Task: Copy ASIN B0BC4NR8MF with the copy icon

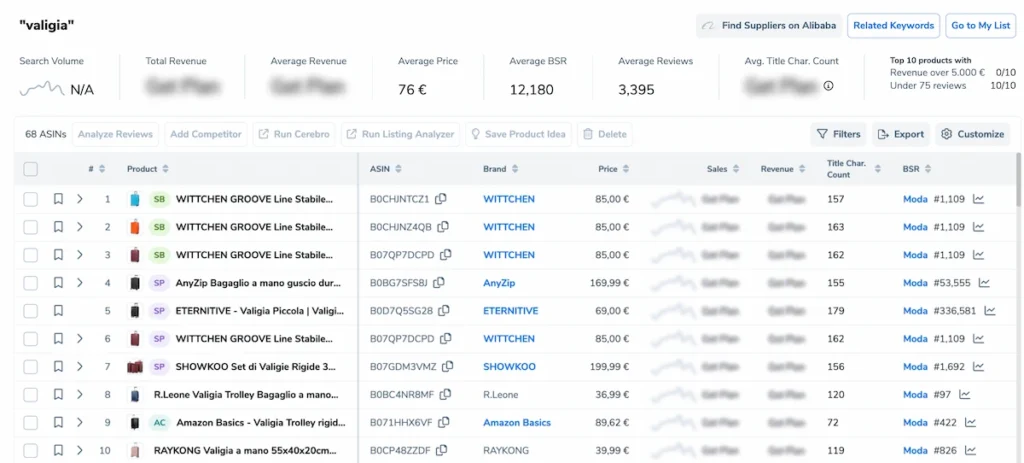Action: coord(445,394)
